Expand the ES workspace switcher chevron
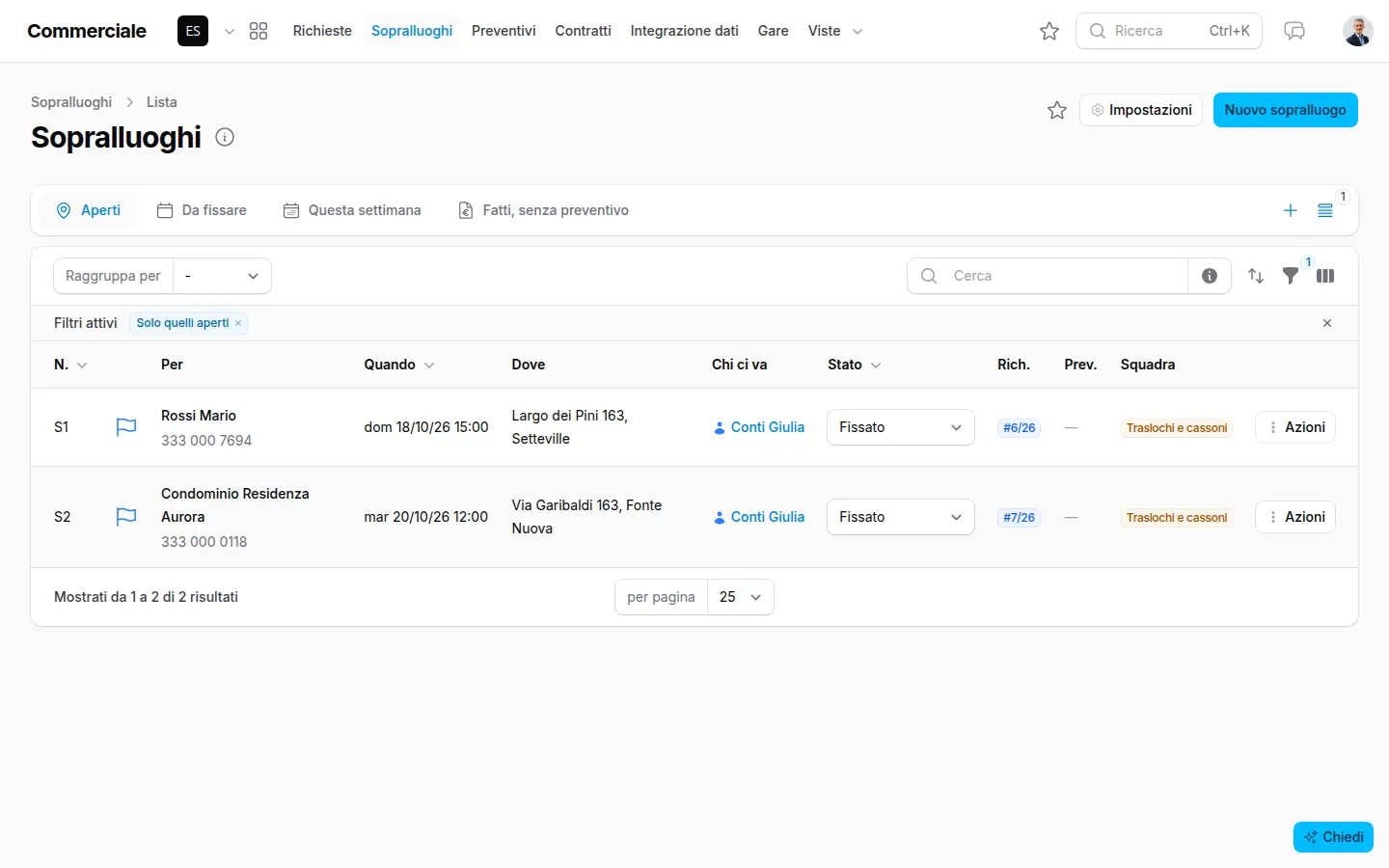Viewport: 1389px width, 868px height. click(x=230, y=31)
